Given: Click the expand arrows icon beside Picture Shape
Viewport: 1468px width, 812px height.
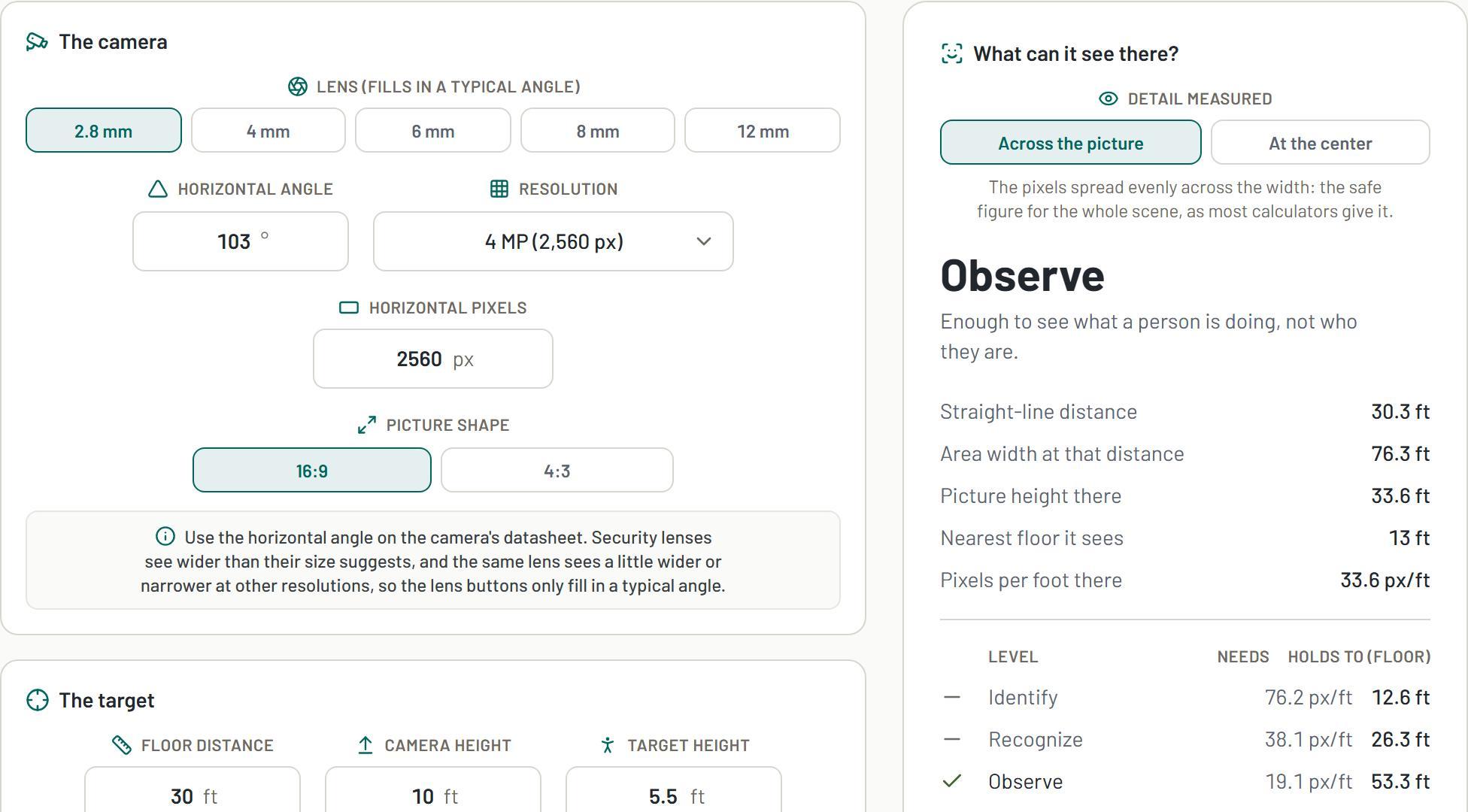Looking at the screenshot, I should (367, 425).
